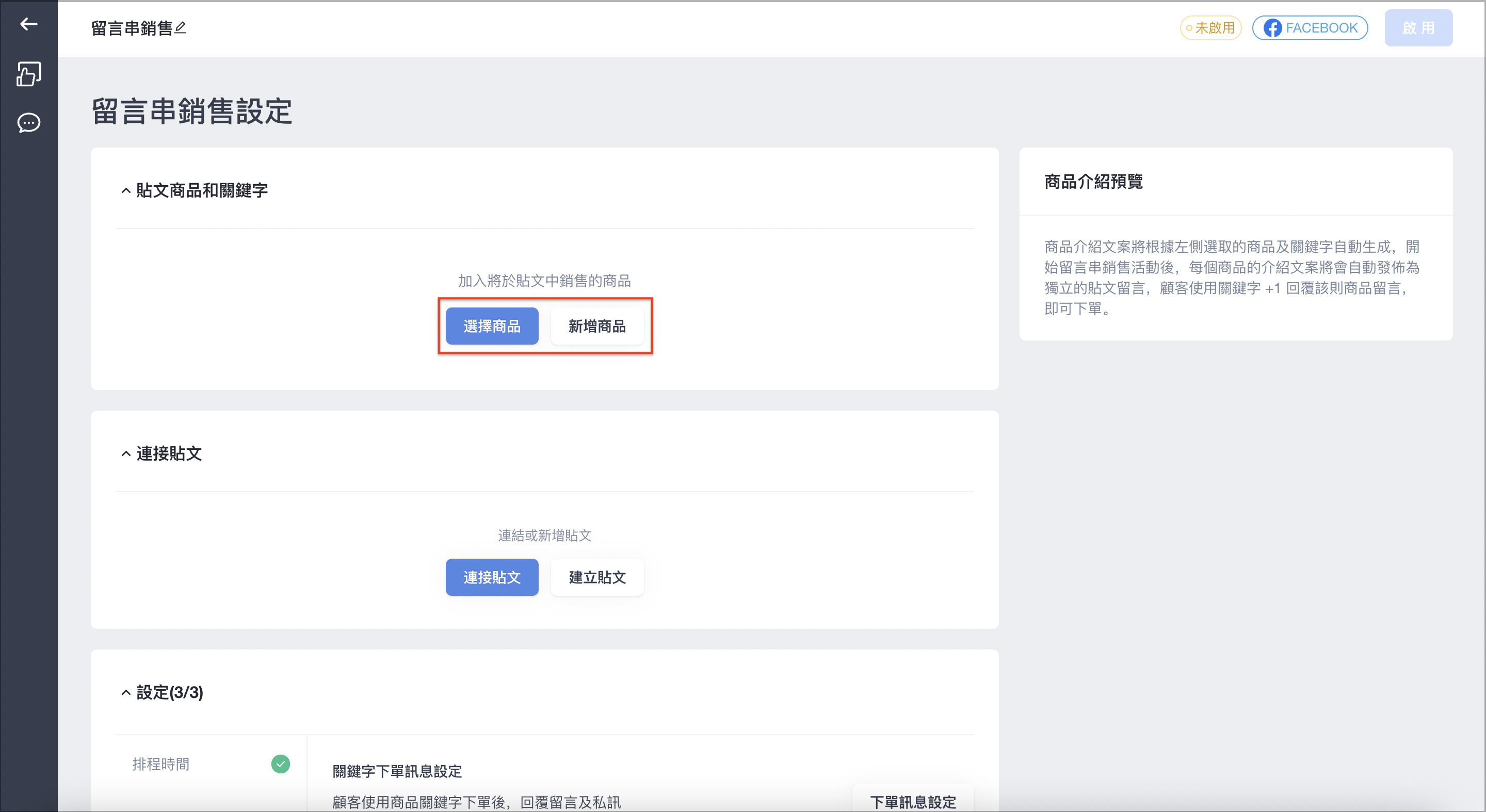Click the 關鍵字下單訊息設定 heading

397,771
